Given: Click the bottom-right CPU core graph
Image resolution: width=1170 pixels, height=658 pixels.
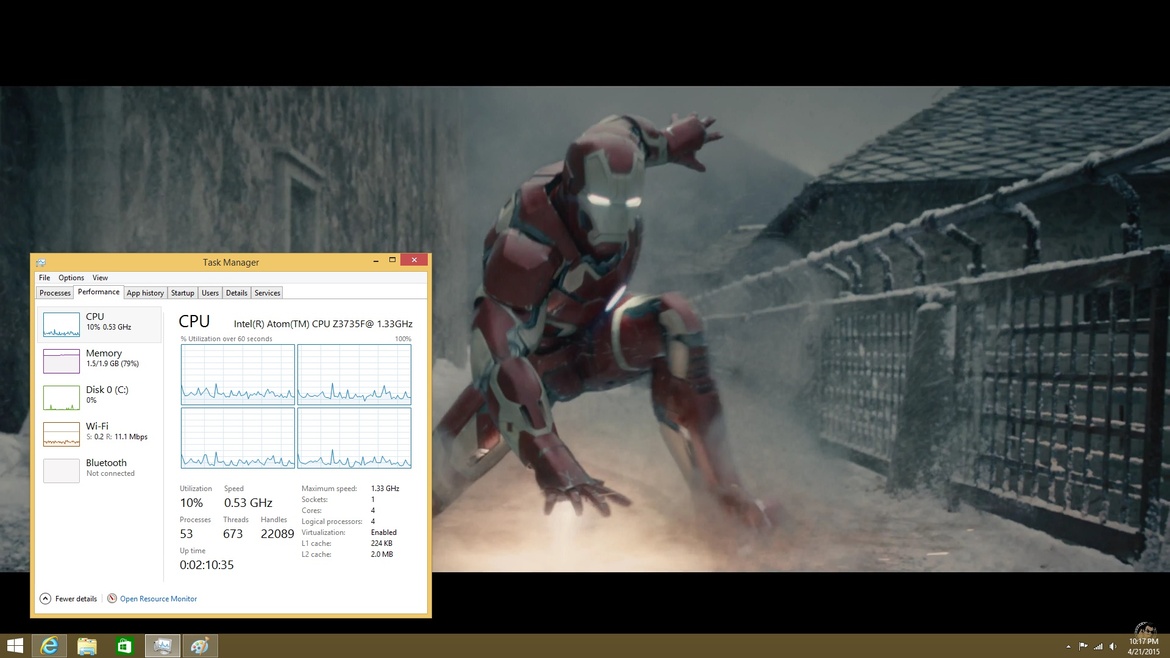Looking at the screenshot, I should (354, 438).
